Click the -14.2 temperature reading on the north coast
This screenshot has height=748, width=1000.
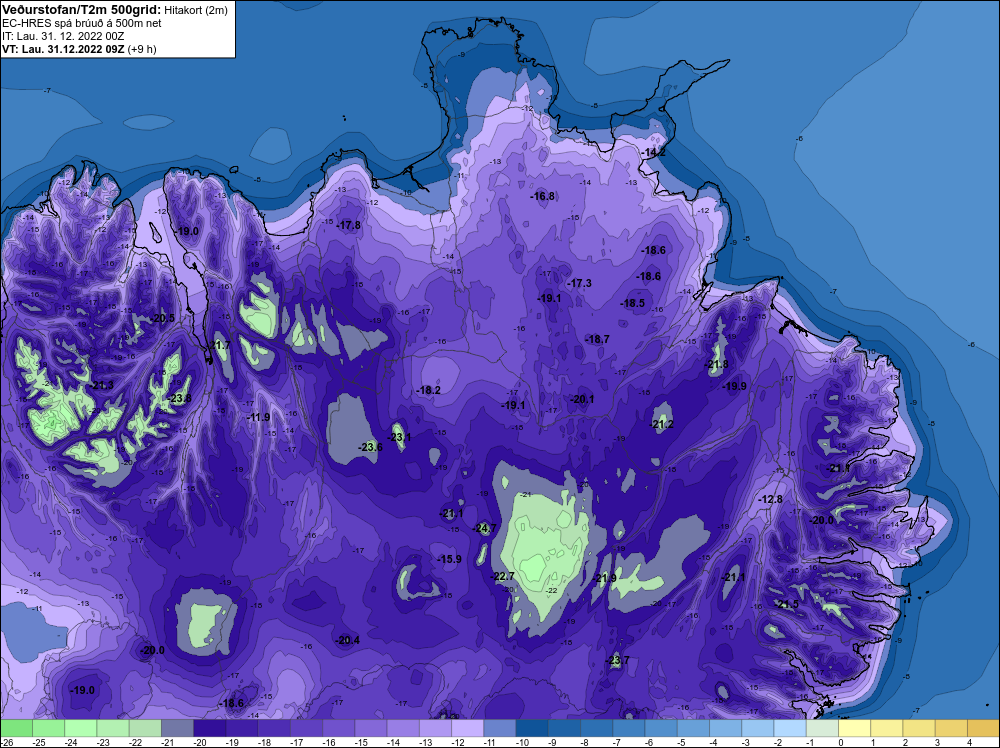tap(653, 153)
